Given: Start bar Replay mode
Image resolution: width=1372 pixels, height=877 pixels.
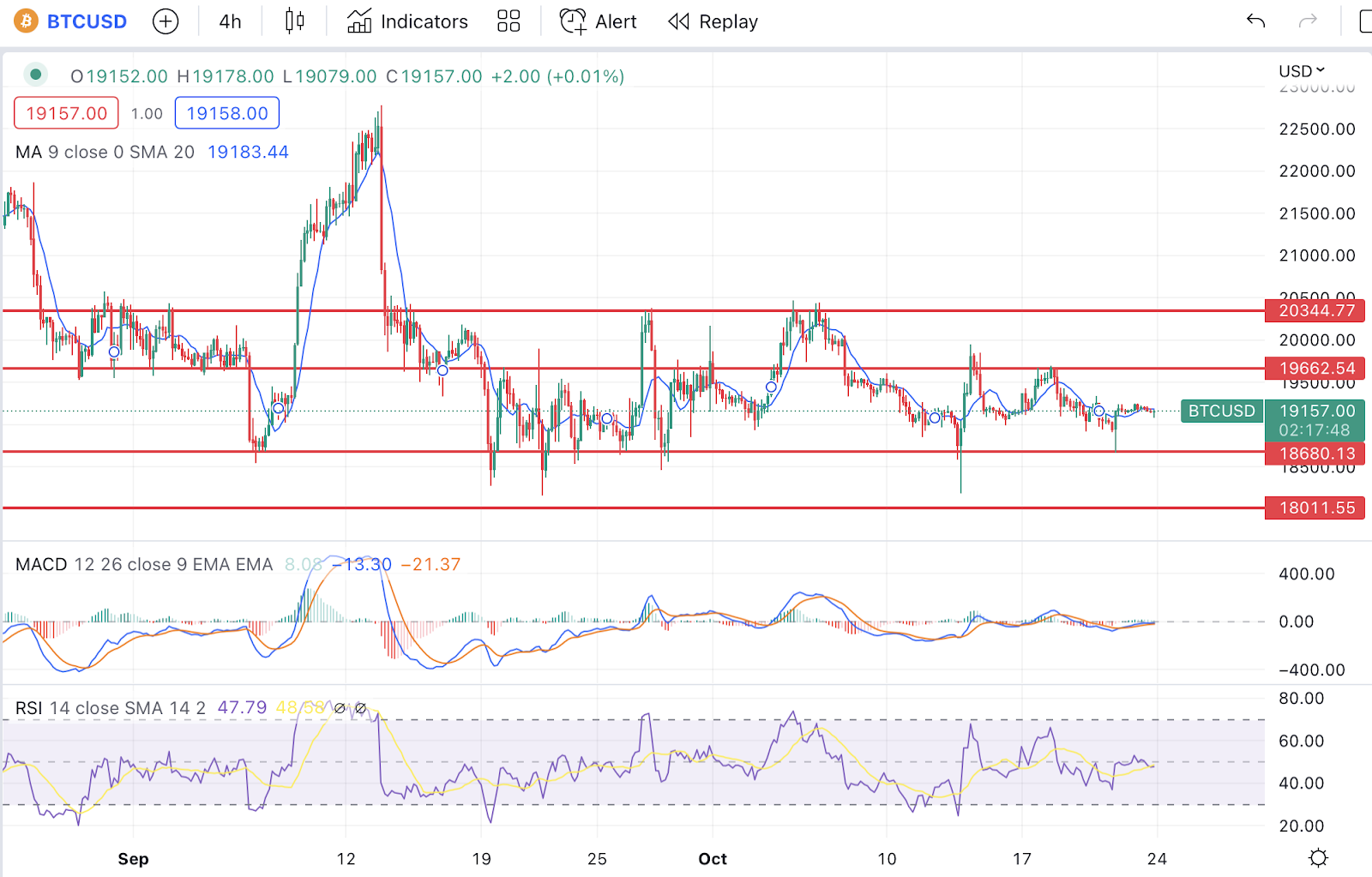Looking at the screenshot, I should 713,21.
